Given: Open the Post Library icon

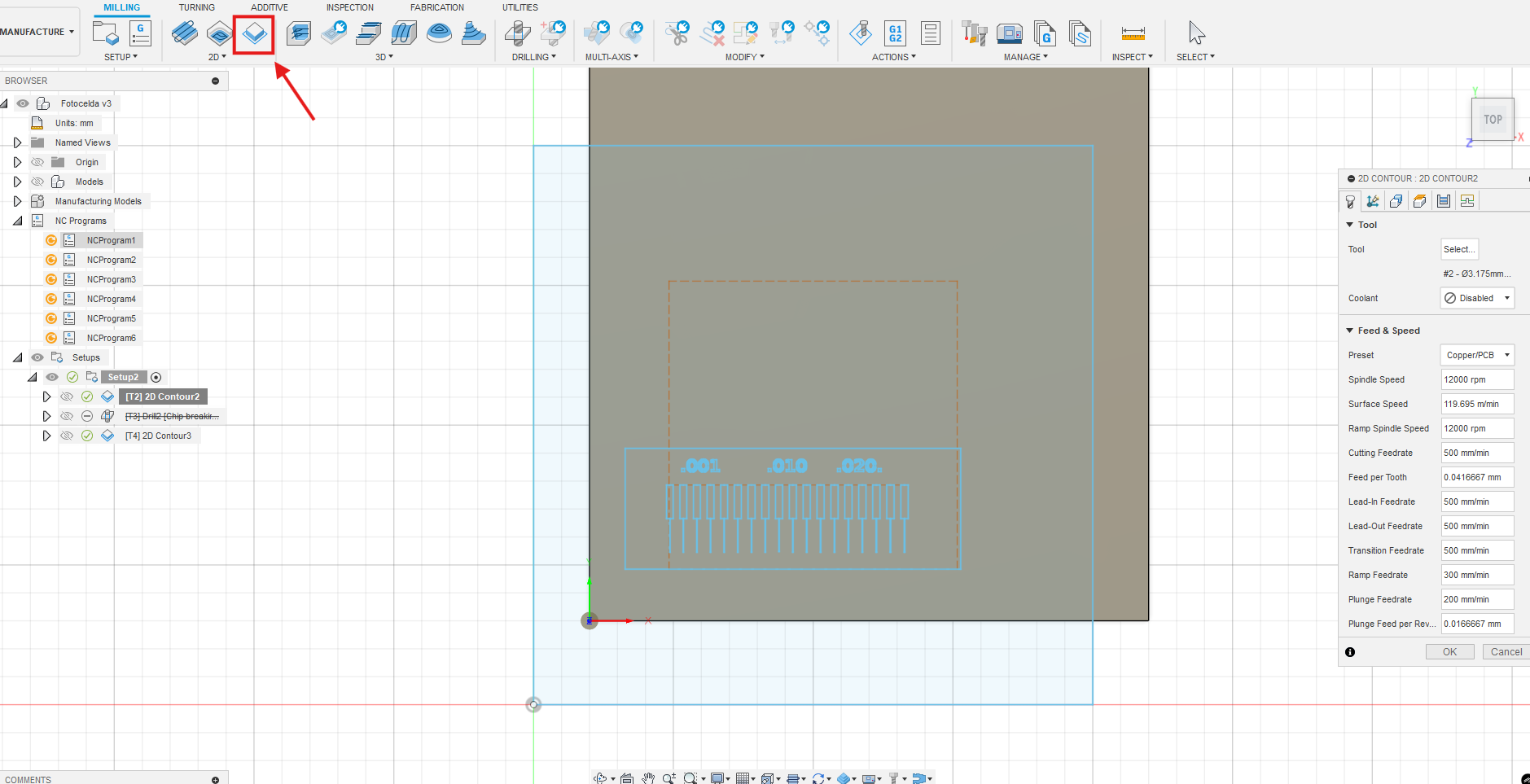Looking at the screenshot, I should [x=1045, y=33].
